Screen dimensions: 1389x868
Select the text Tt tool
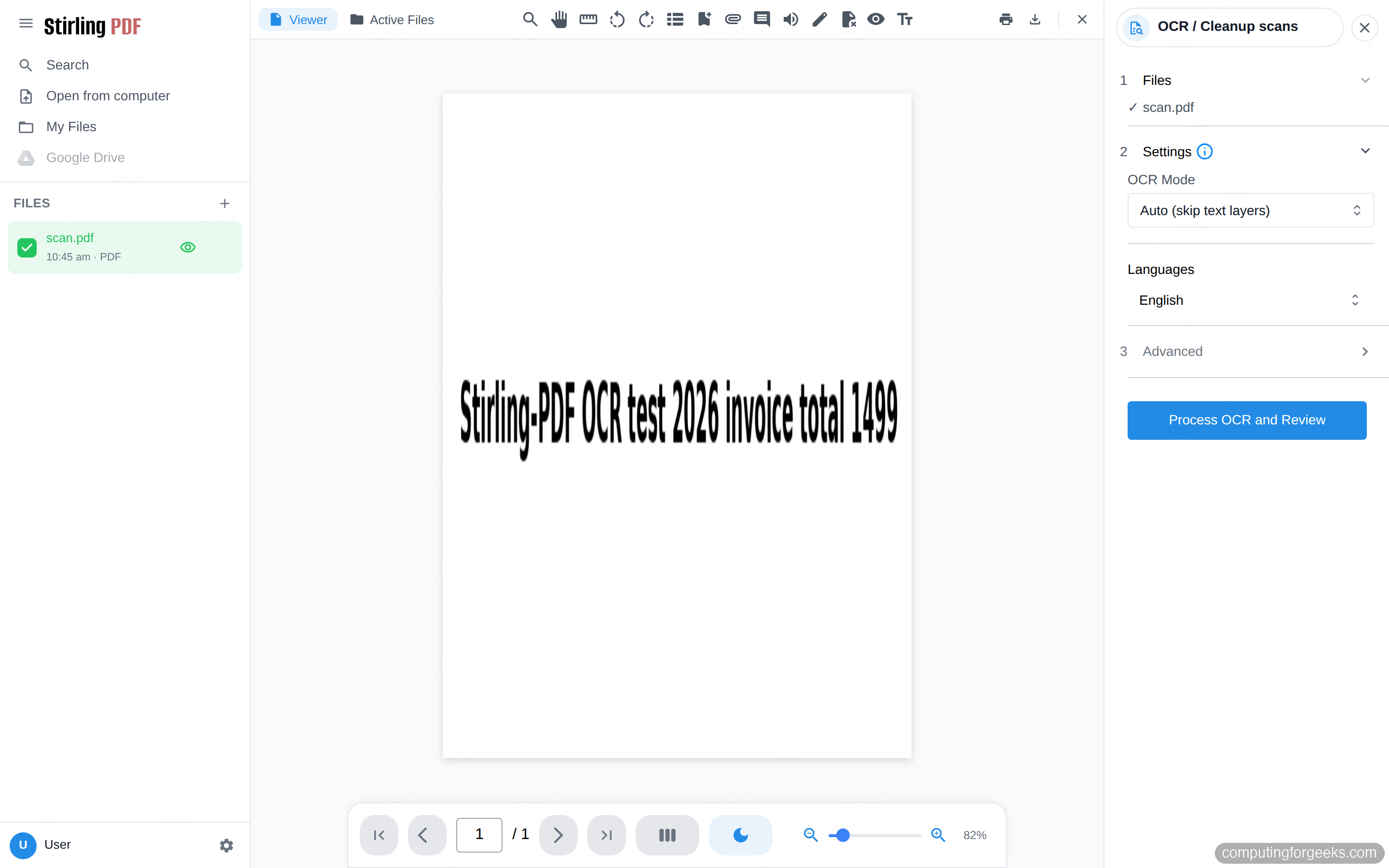pos(905,19)
